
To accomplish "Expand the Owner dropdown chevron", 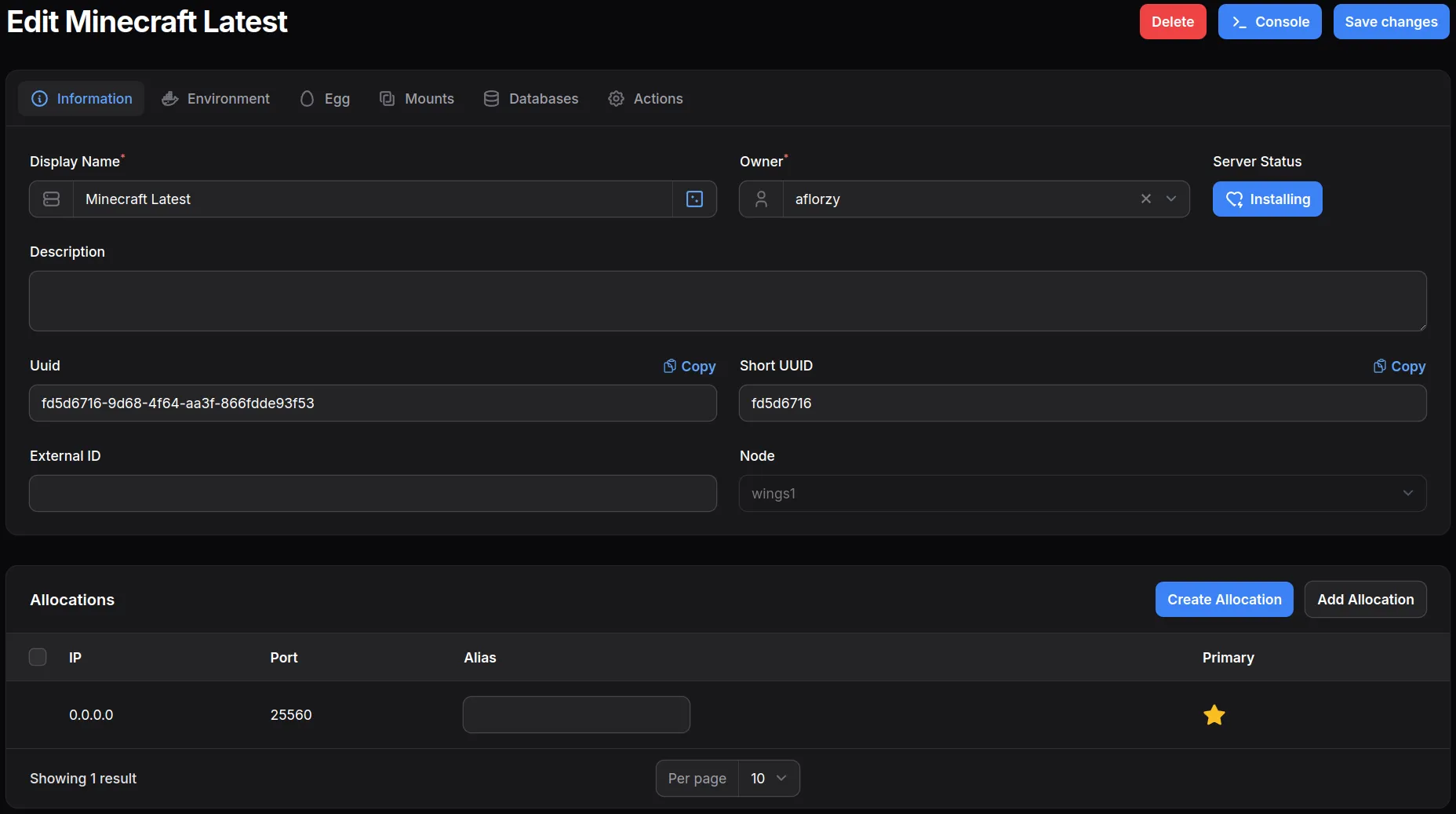I will coord(1171,199).
